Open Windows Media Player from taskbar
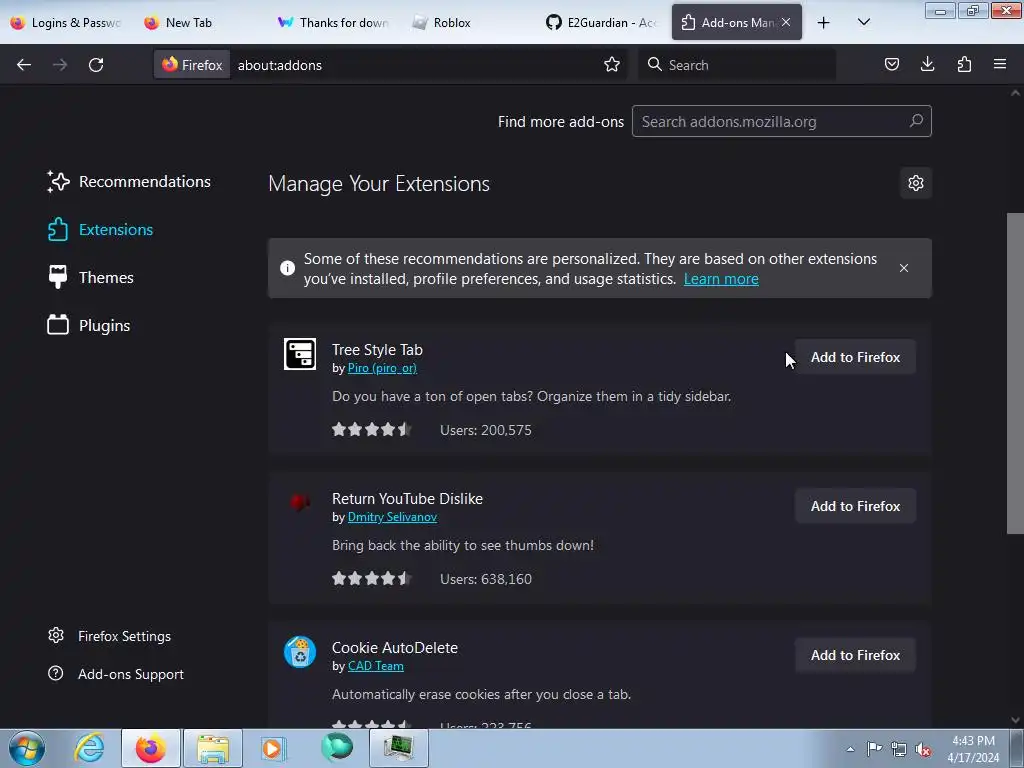1024x768 pixels. [274, 748]
